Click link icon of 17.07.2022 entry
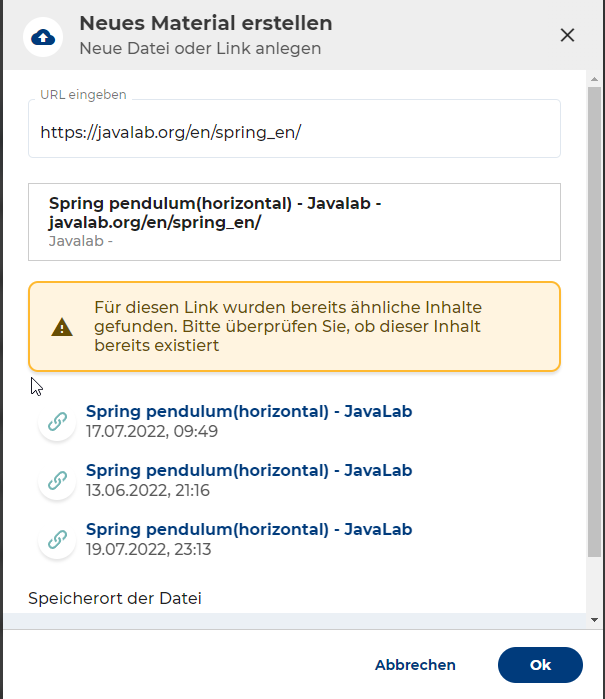Screen dimensions: 605x699 [x=57, y=422]
